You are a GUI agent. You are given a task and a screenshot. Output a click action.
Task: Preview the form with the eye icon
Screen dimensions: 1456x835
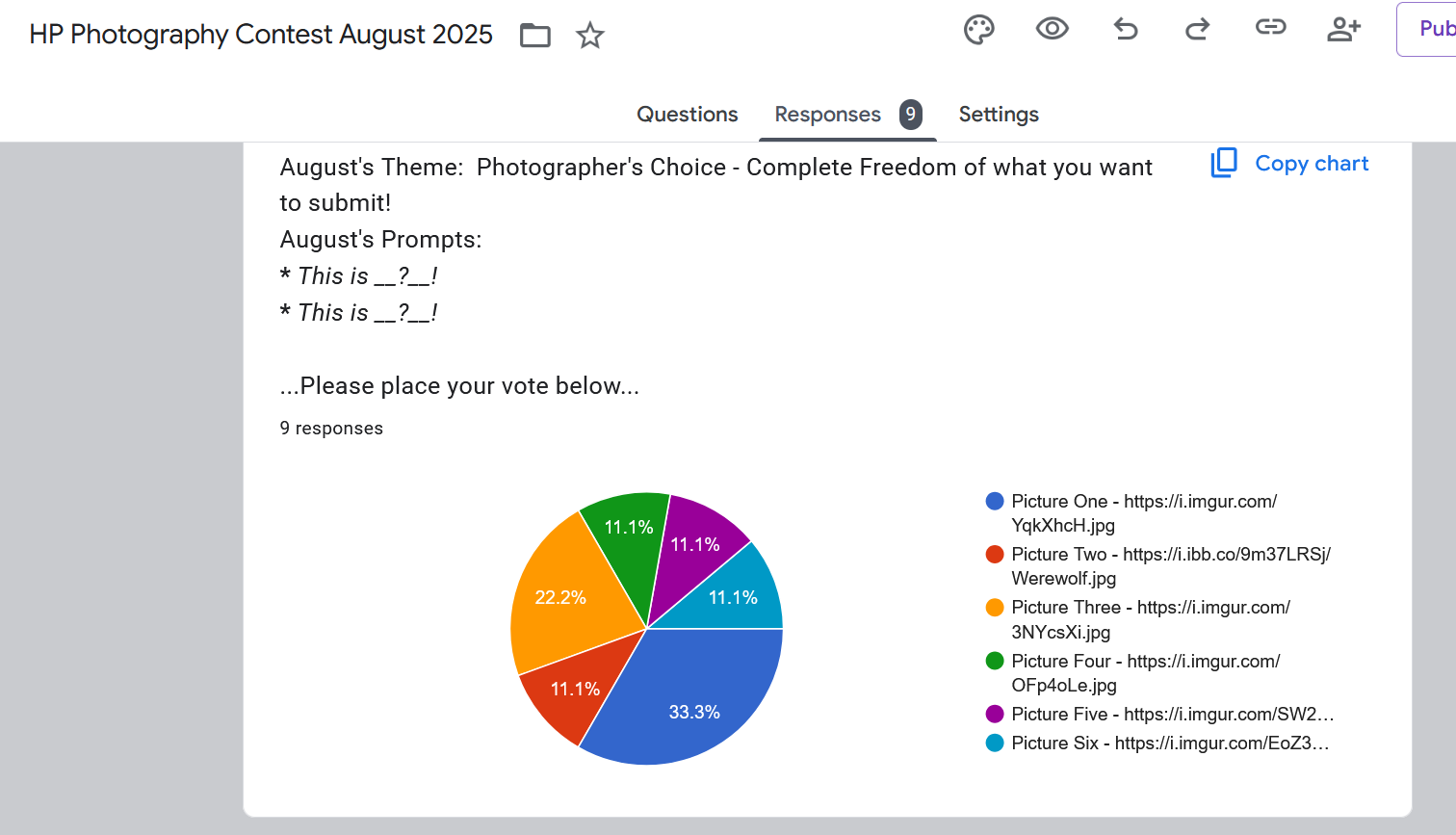pos(1052,29)
